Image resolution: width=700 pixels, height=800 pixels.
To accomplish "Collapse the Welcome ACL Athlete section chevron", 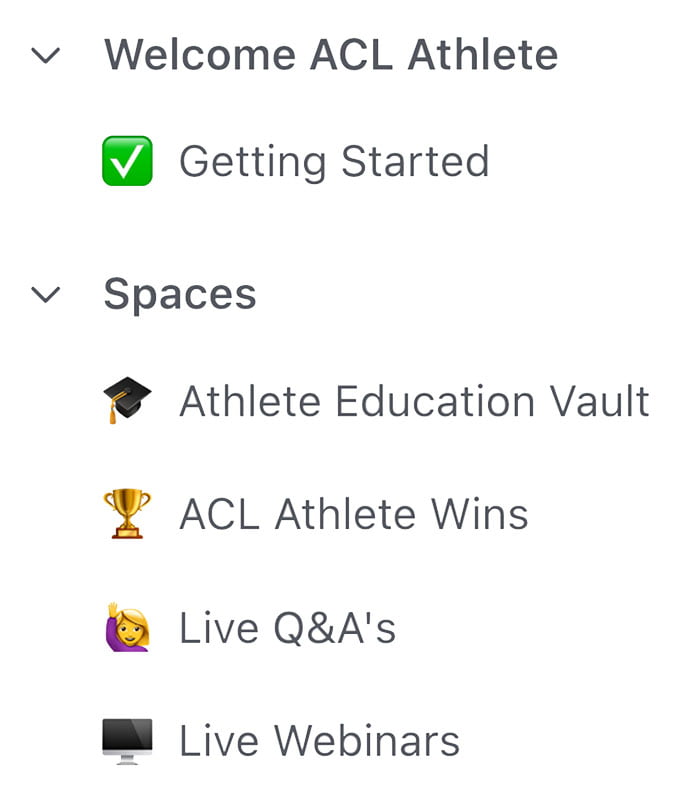I will [46, 55].
